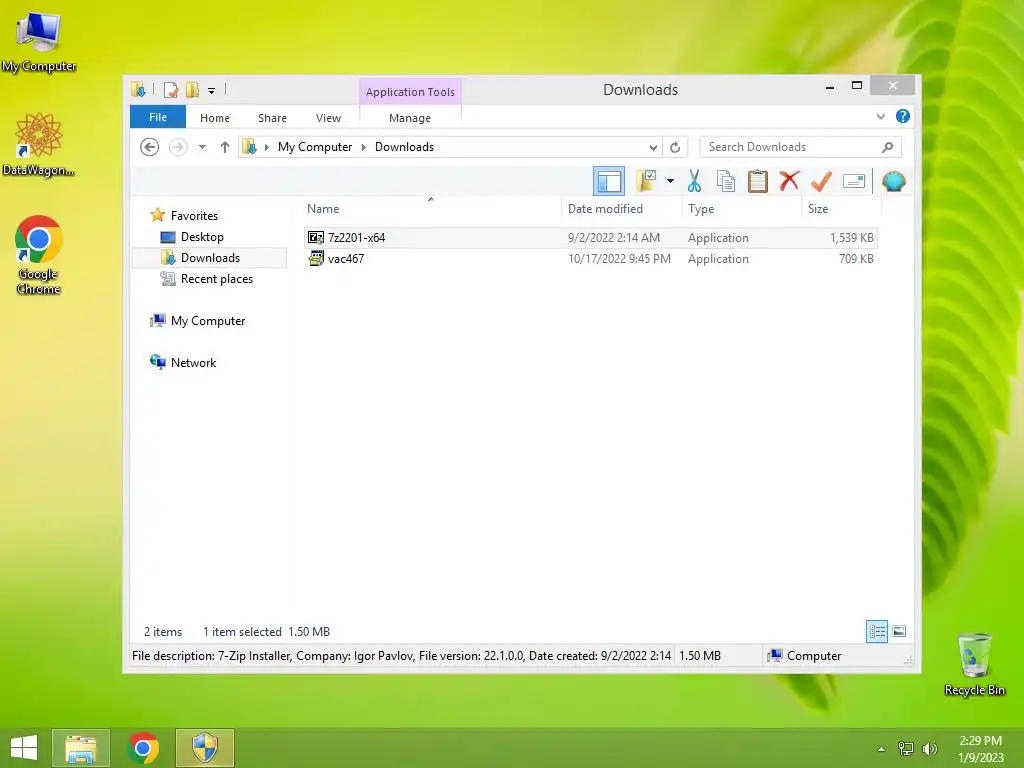1024x768 pixels.
Task: Open the dropdown arrow beside folder options icon
Action: tap(670, 181)
